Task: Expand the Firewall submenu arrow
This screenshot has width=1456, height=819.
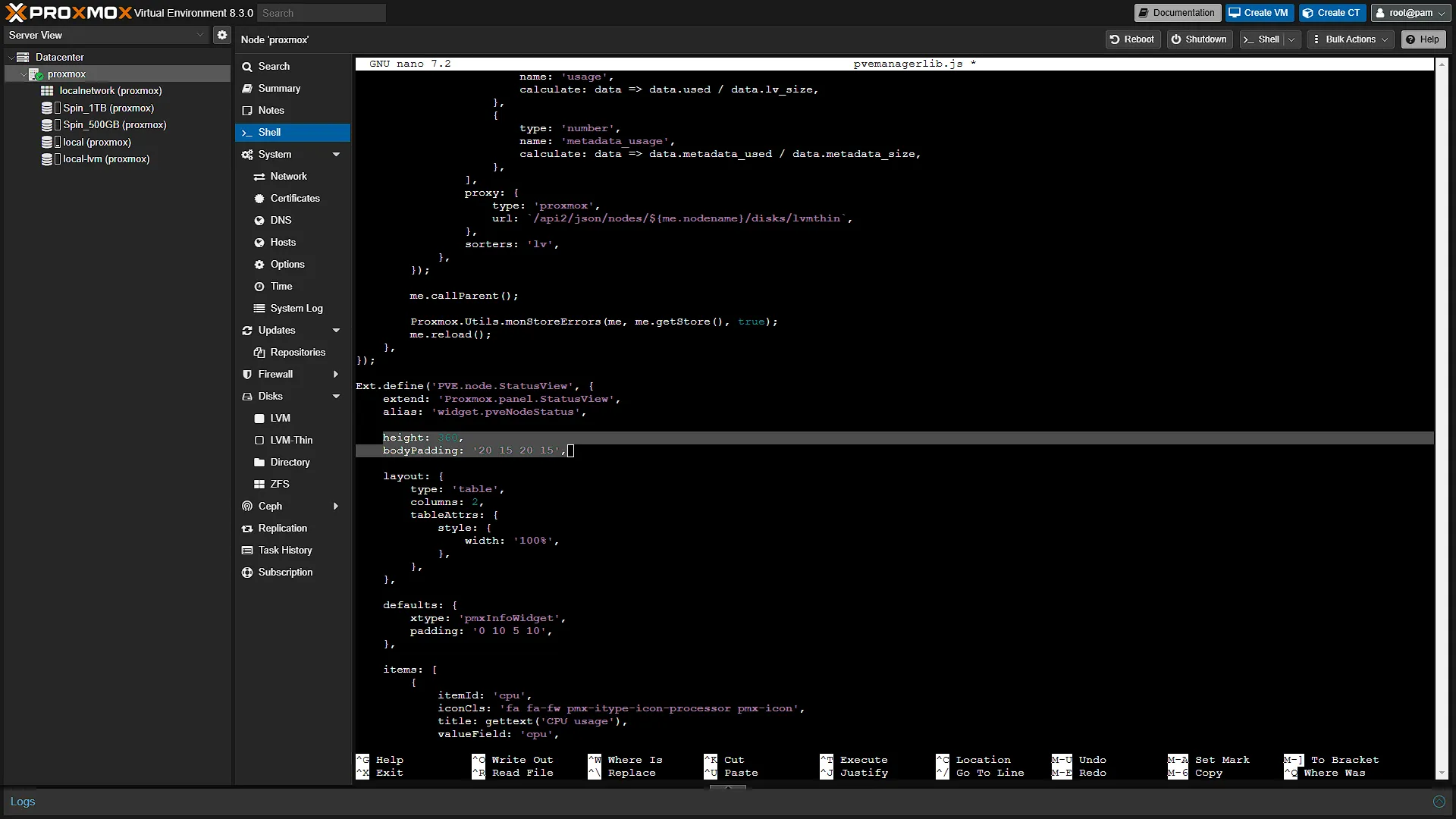Action: click(x=336, y=375)
